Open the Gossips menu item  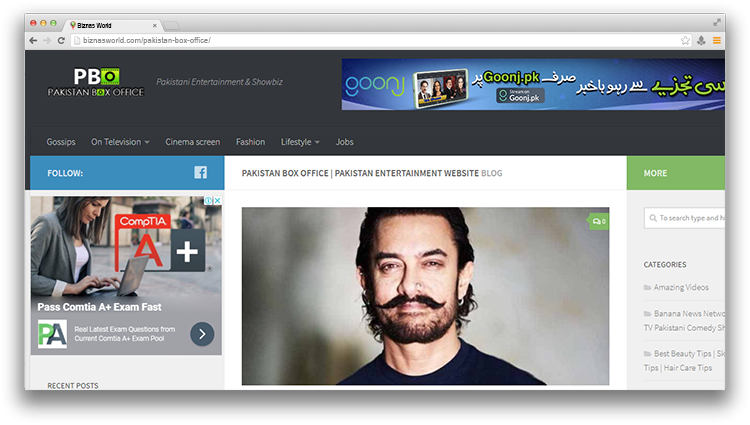point(61,142)
